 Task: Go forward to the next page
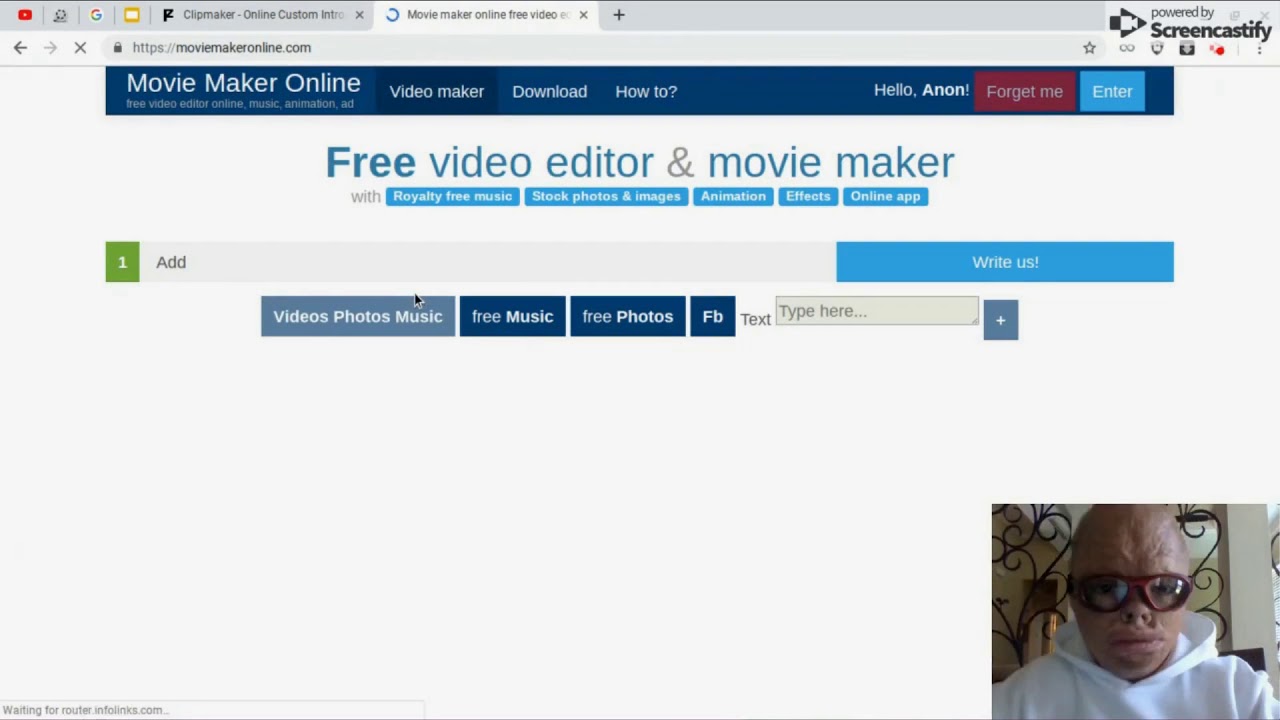pos(50,47)
